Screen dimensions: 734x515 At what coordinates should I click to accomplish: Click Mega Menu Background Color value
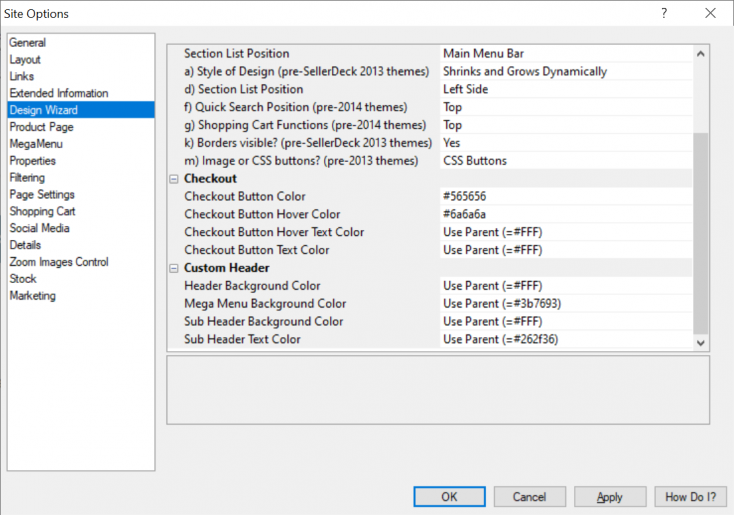565,304
